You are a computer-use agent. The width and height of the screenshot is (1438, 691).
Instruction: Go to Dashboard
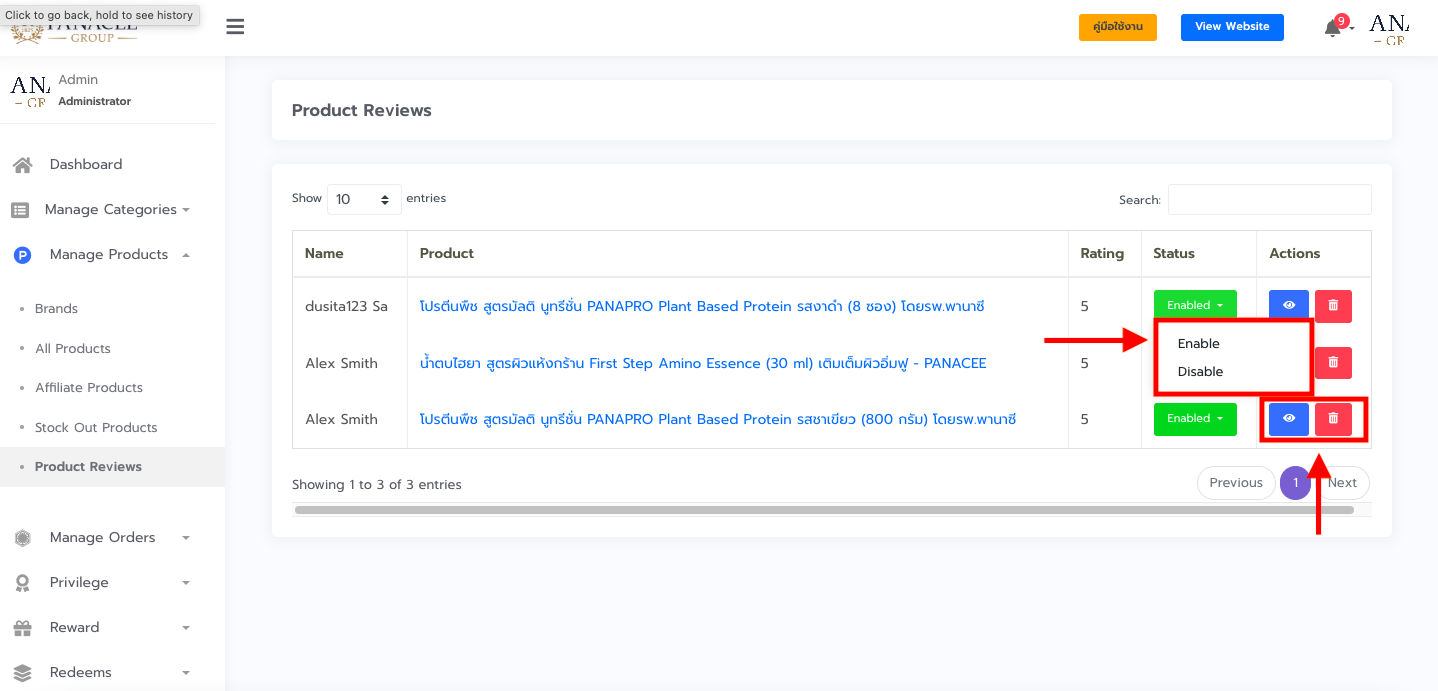tap(86, 165)
